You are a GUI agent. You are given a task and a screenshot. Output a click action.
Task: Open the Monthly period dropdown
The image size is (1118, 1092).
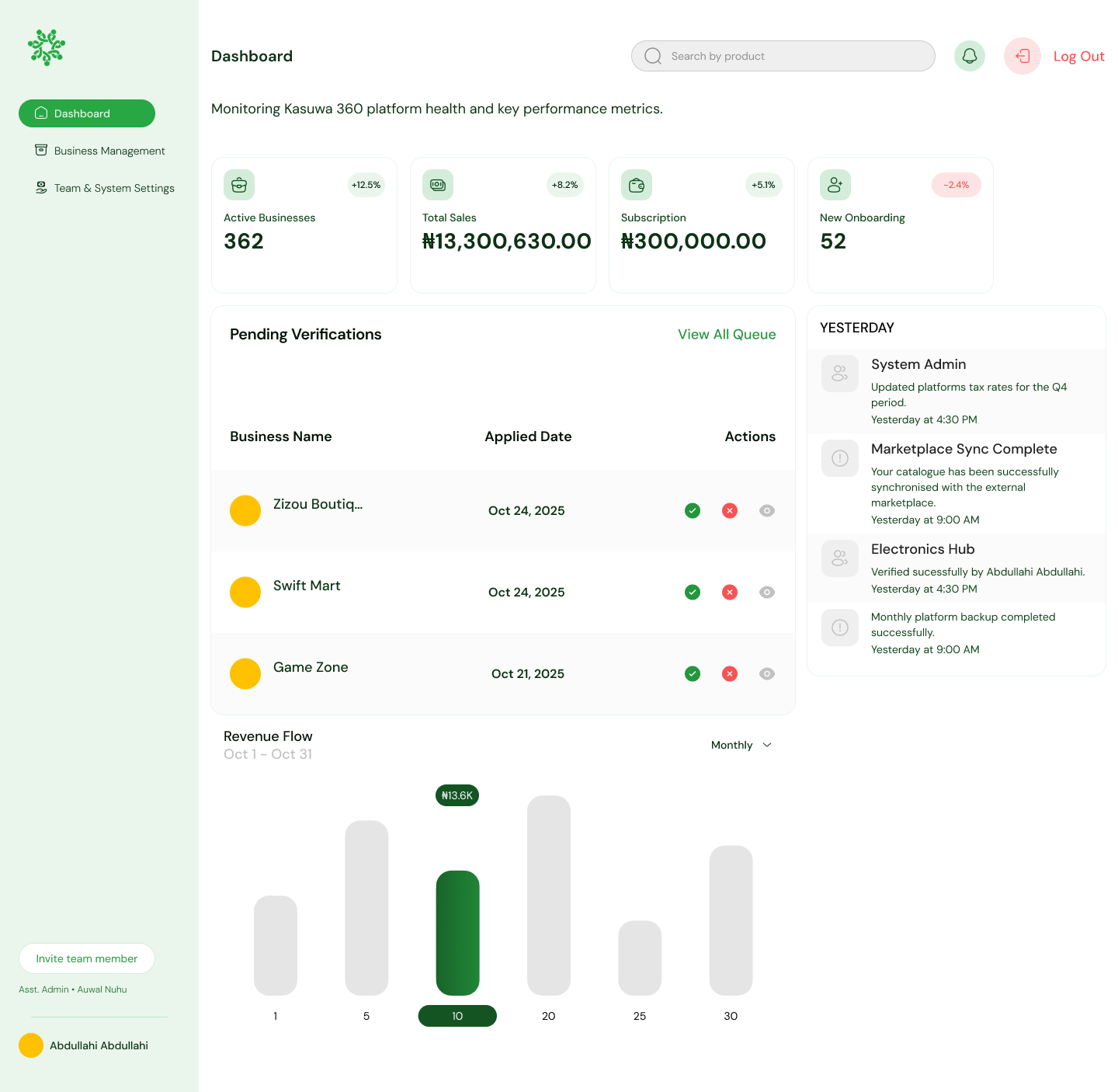tap(741, 745)
